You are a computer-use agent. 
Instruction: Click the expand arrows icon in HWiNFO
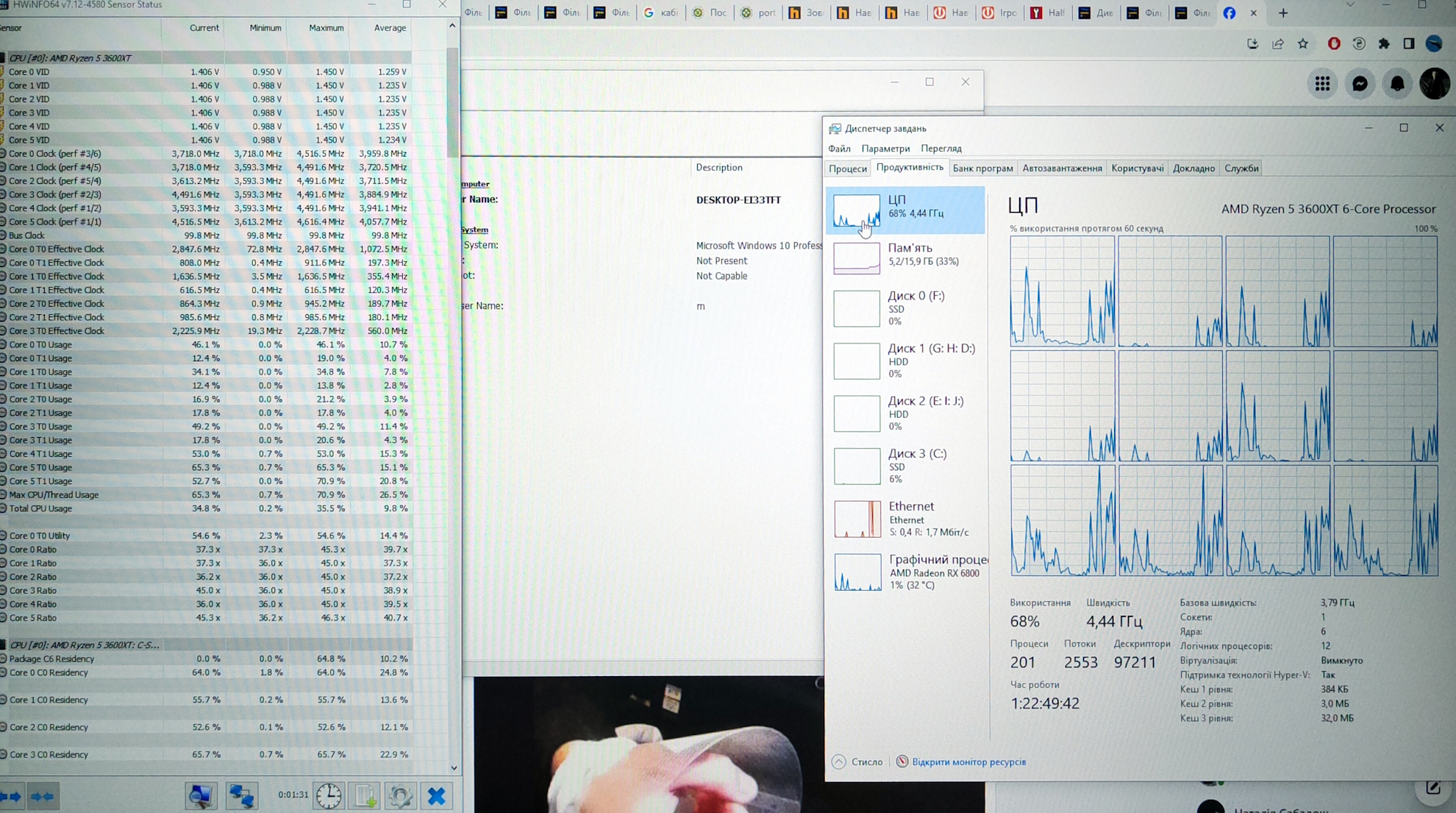click(x=11, y=796)
